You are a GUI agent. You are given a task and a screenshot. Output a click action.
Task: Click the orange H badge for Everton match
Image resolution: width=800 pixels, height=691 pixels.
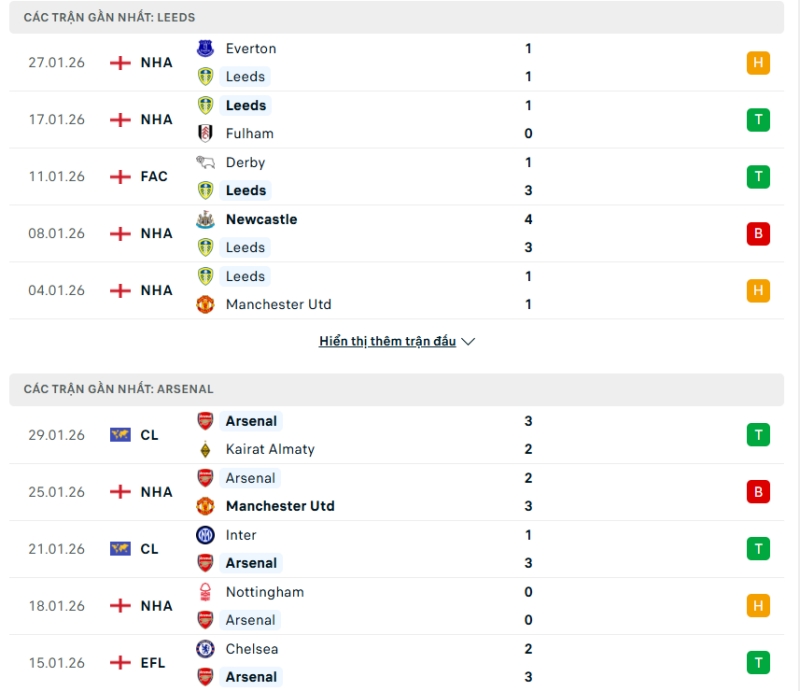pyautogui.click(x=758, y=63)
